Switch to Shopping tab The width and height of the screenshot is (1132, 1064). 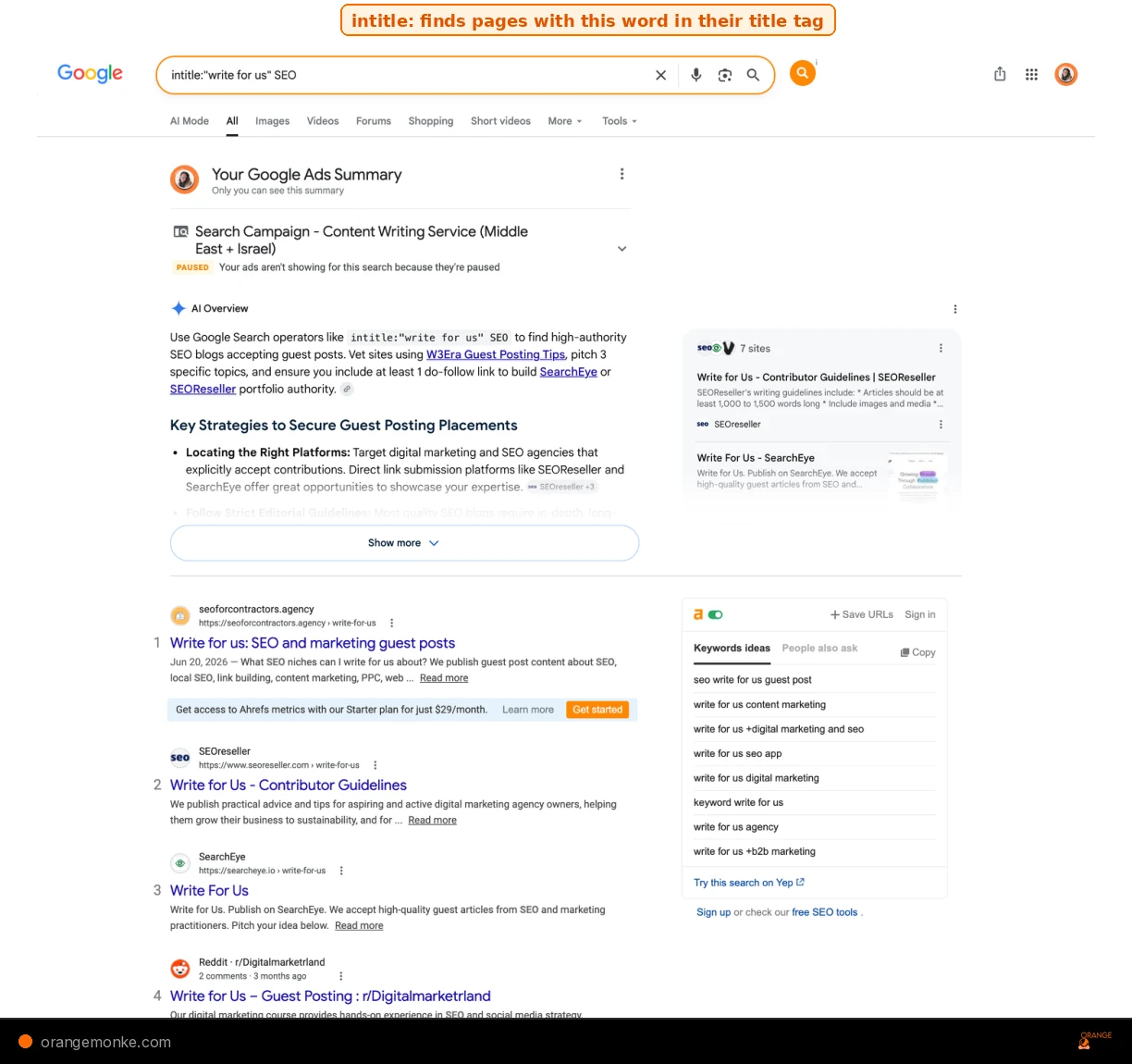431,121
